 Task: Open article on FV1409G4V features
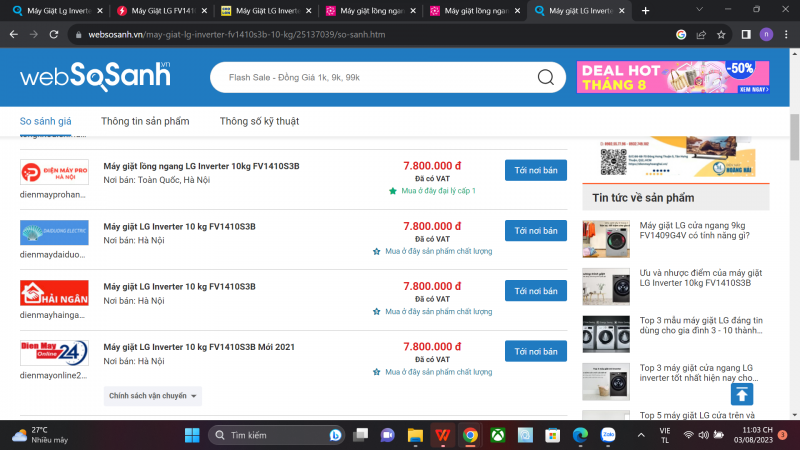coord(694,231)
